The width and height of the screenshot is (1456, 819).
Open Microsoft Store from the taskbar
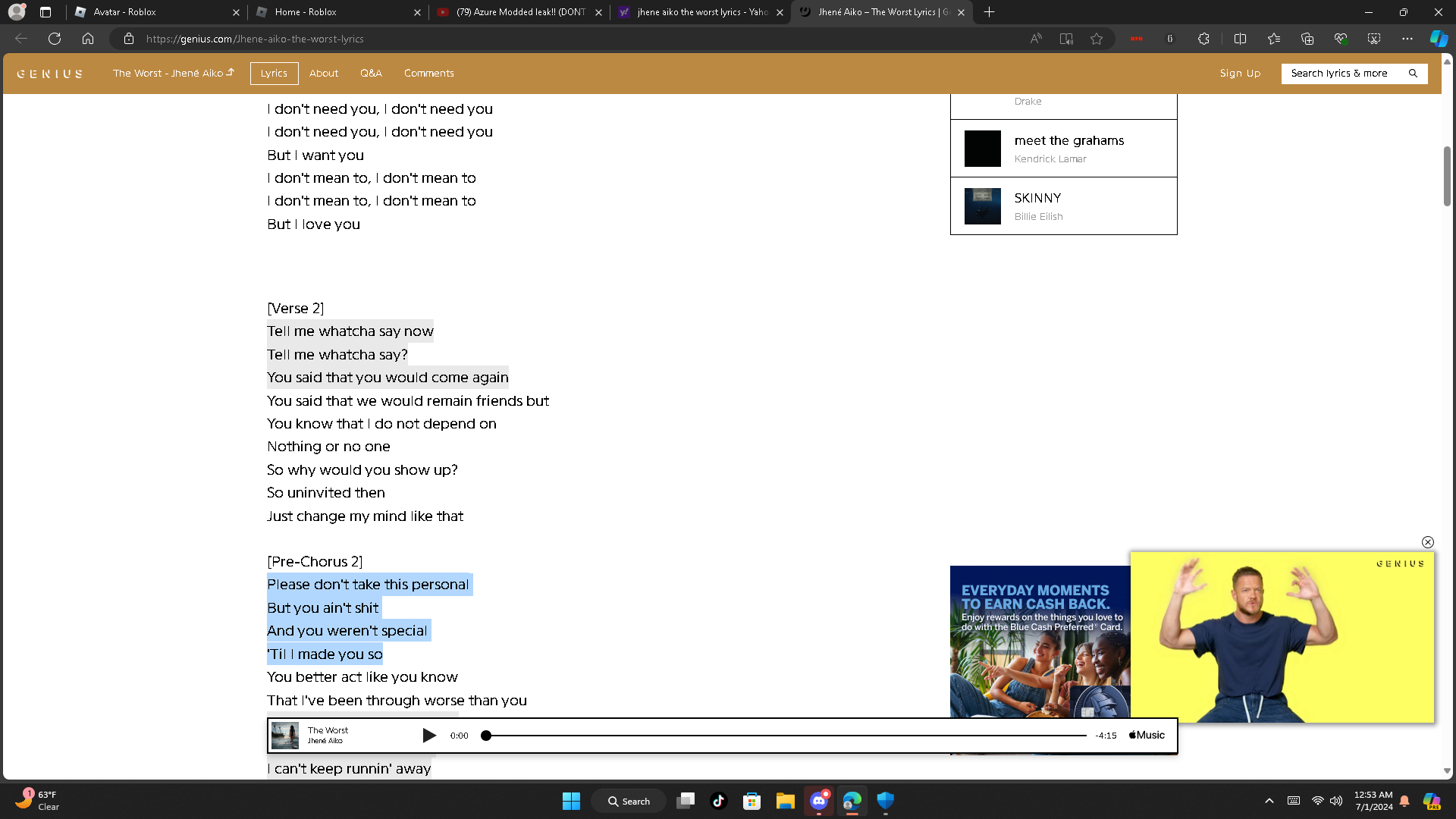point(752,801)
